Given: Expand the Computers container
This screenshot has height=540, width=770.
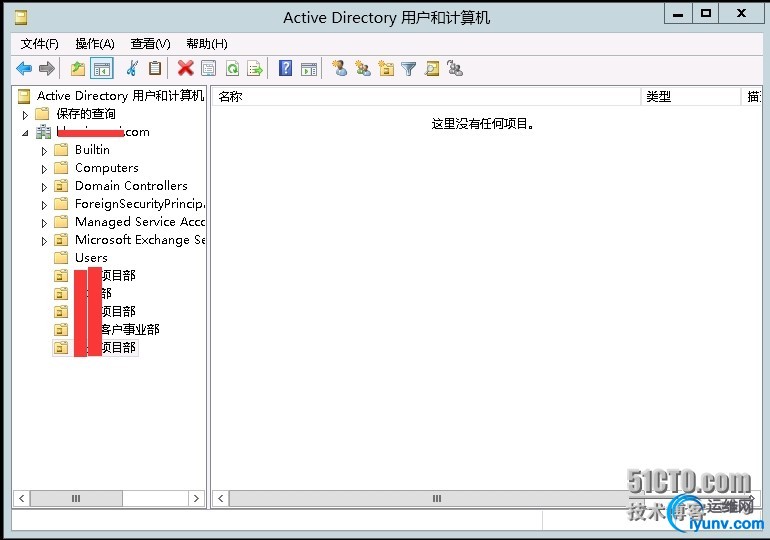Looking at the screenshot, I should 44,169.
